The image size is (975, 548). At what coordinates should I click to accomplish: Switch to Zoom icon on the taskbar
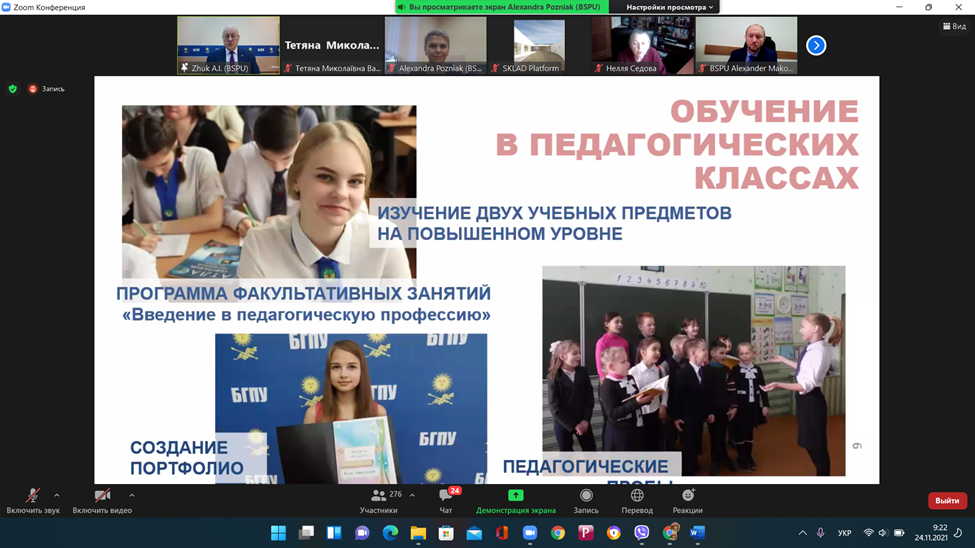tap(530, 533)
